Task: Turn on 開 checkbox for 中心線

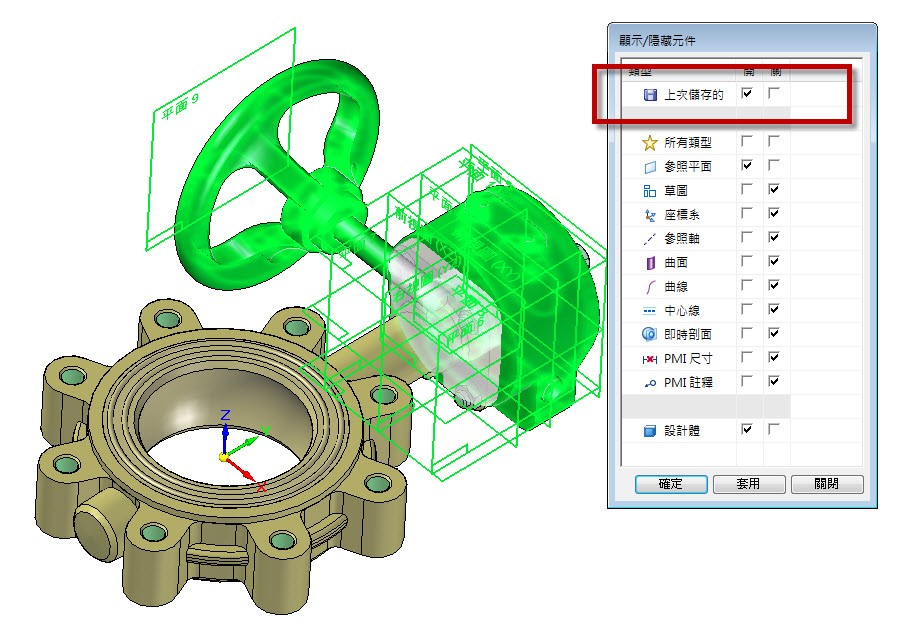Action: [747, 310]
